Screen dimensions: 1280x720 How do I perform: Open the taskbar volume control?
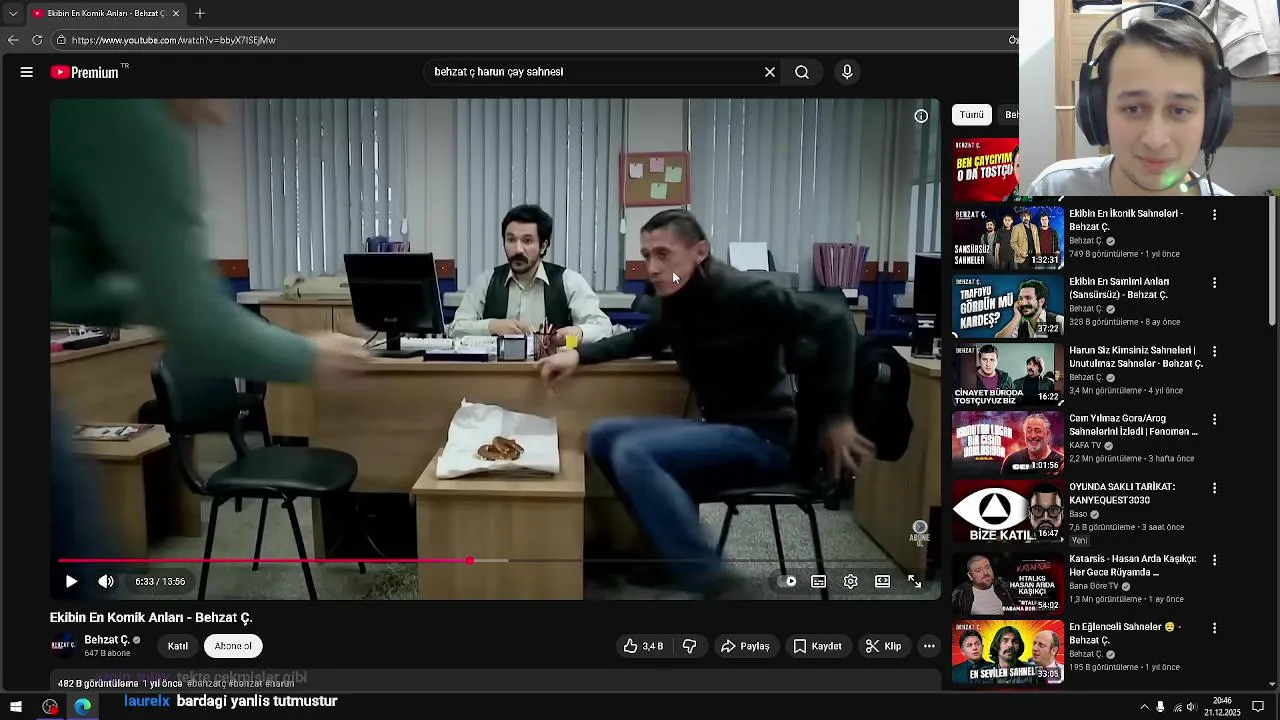click(x=1191, y=707)
